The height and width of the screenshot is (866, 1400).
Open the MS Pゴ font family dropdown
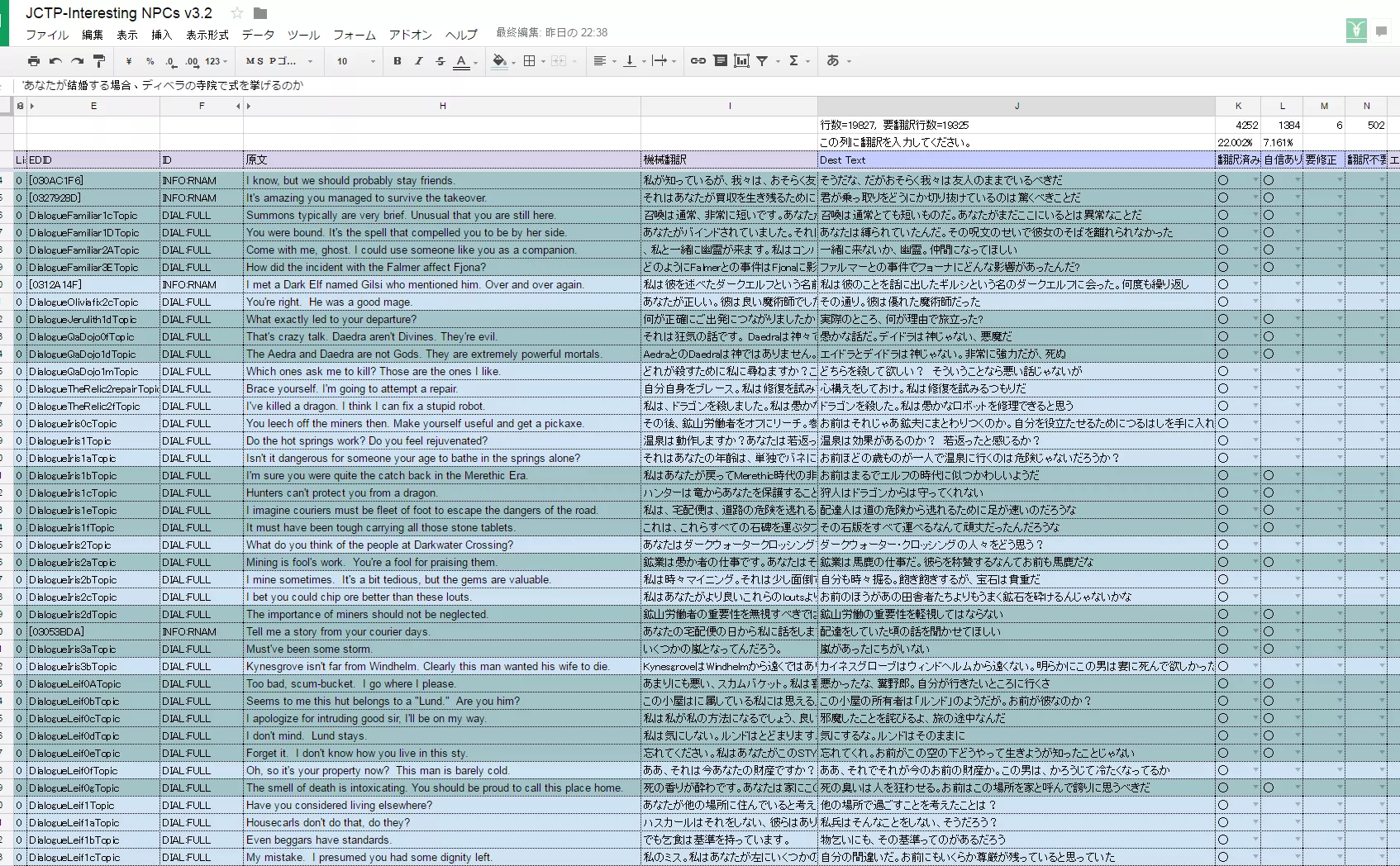click(x=279, y=61)
